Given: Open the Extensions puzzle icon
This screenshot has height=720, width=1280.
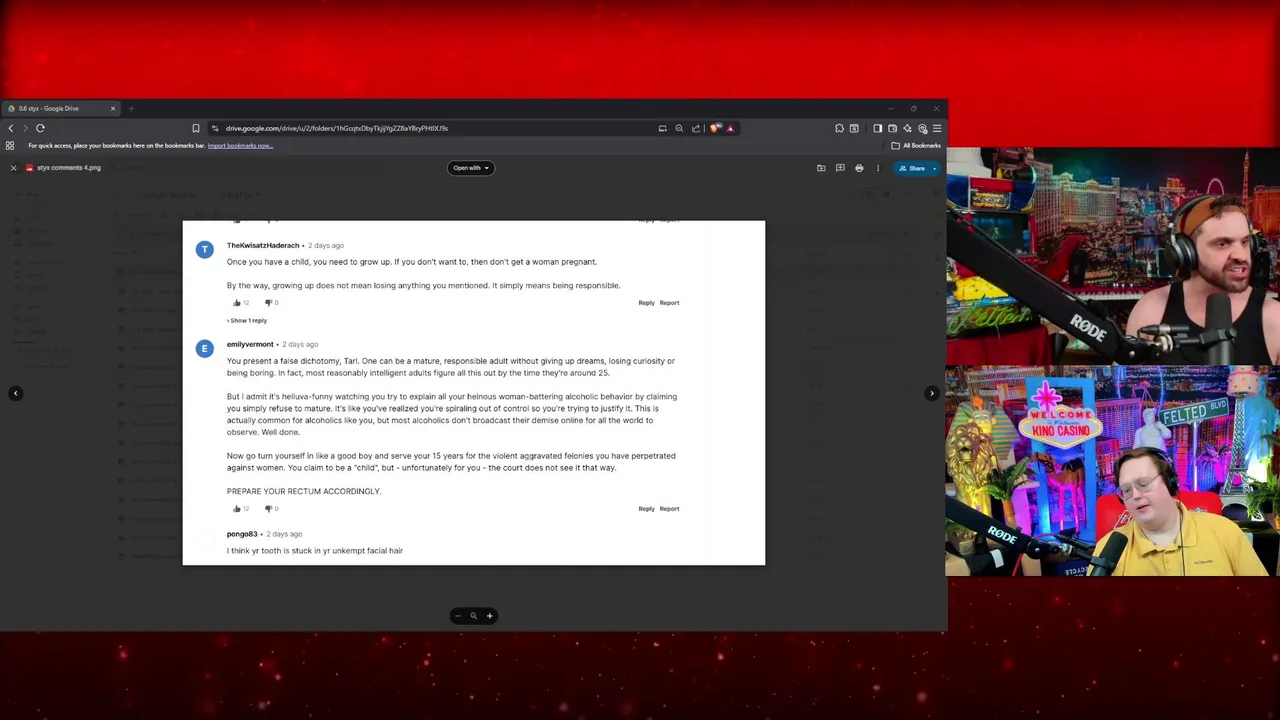Looking at the screenshot, I should pyautogui.click(x=839, y=128).
